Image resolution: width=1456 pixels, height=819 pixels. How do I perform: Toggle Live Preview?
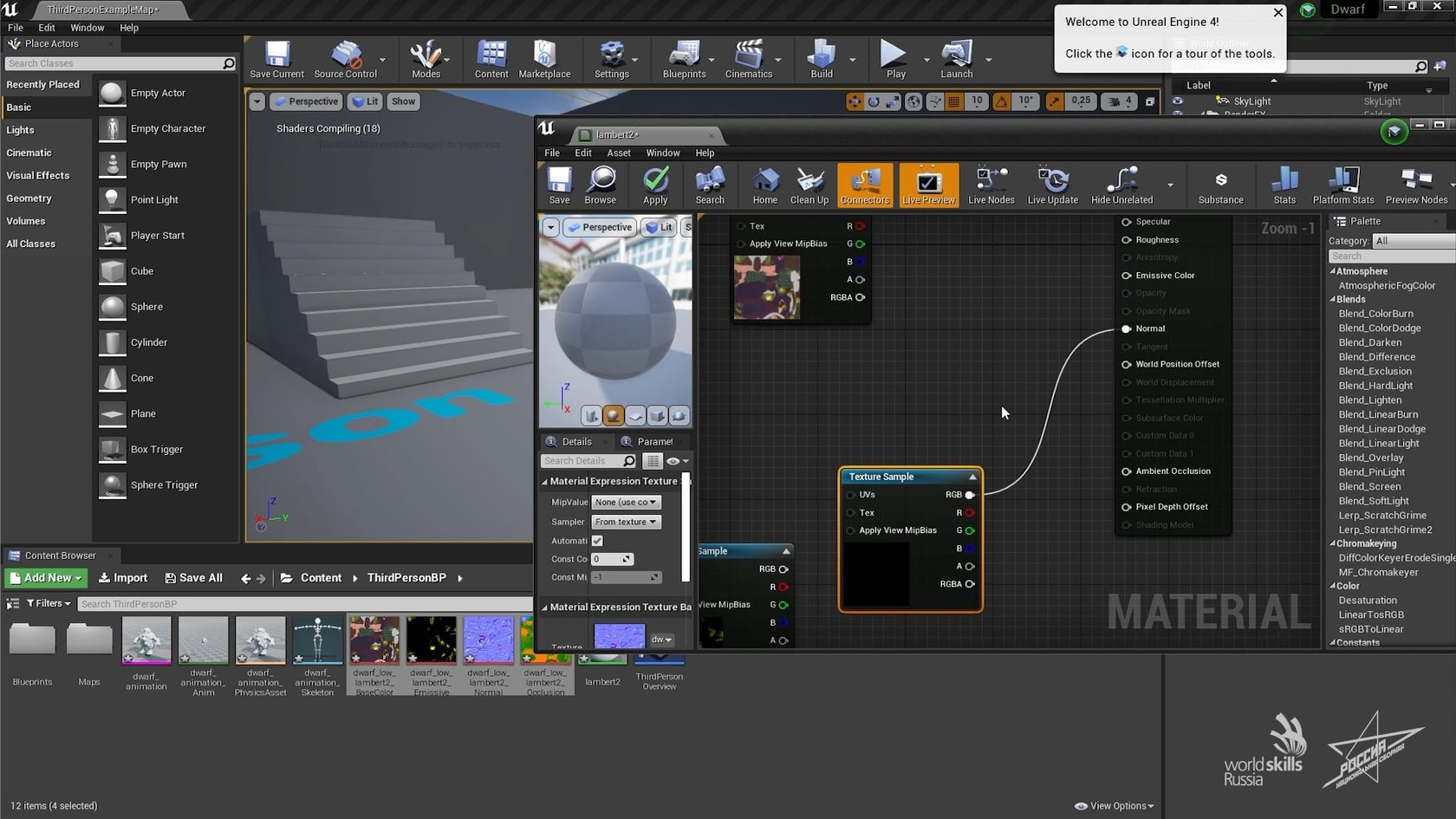(x=928, y=185)
